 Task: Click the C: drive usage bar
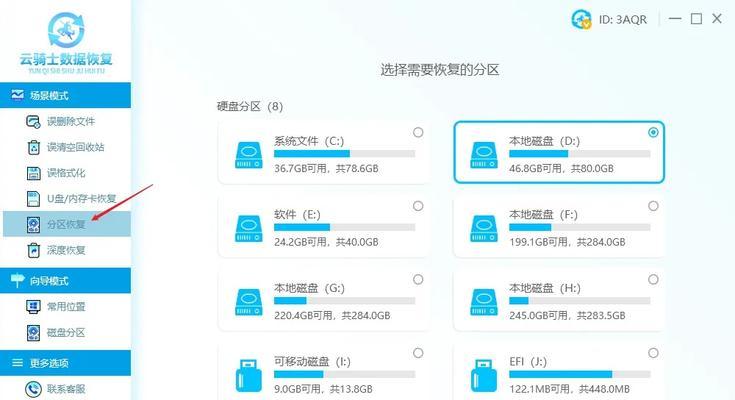pyautogui.click(x=345, y=154)
